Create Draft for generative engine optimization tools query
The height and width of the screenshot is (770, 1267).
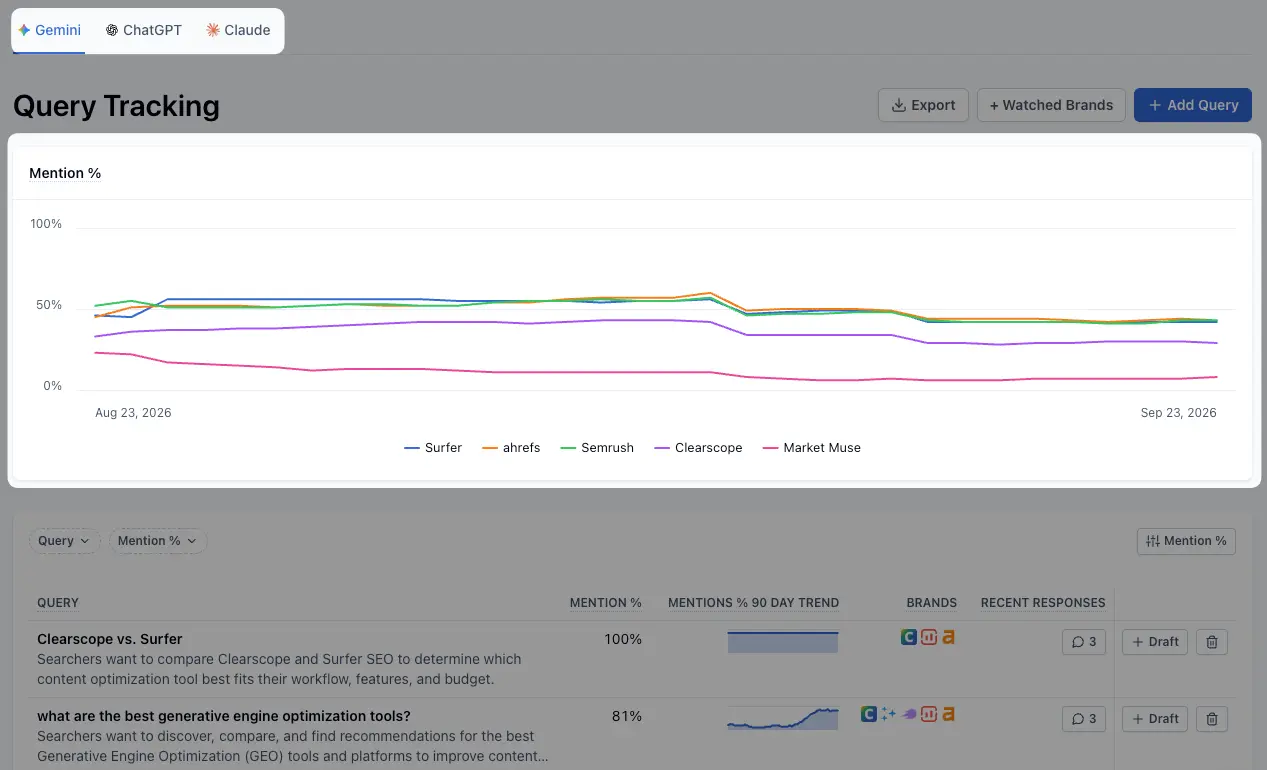pyautogui.click(x=1155, y=719)
